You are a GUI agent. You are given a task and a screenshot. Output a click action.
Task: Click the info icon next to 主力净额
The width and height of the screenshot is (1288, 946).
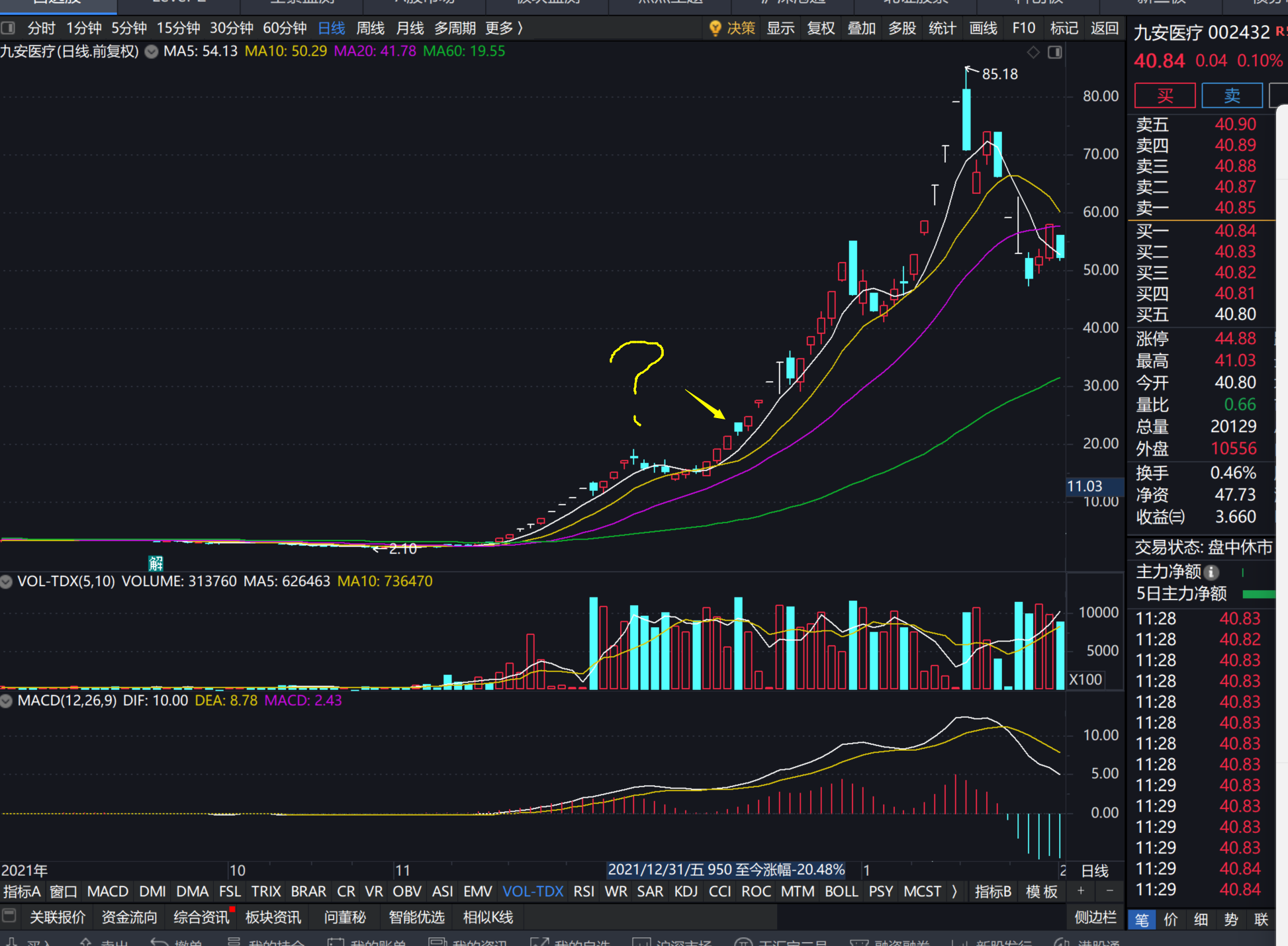(x=1211, y=572)
